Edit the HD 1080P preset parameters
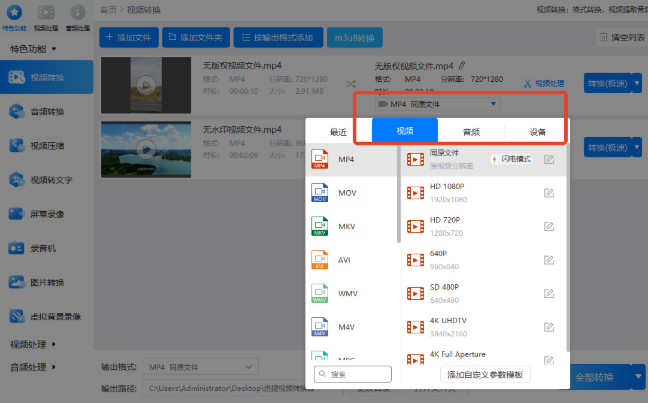This screenshot has width=648, height=403. click(549, 193)
